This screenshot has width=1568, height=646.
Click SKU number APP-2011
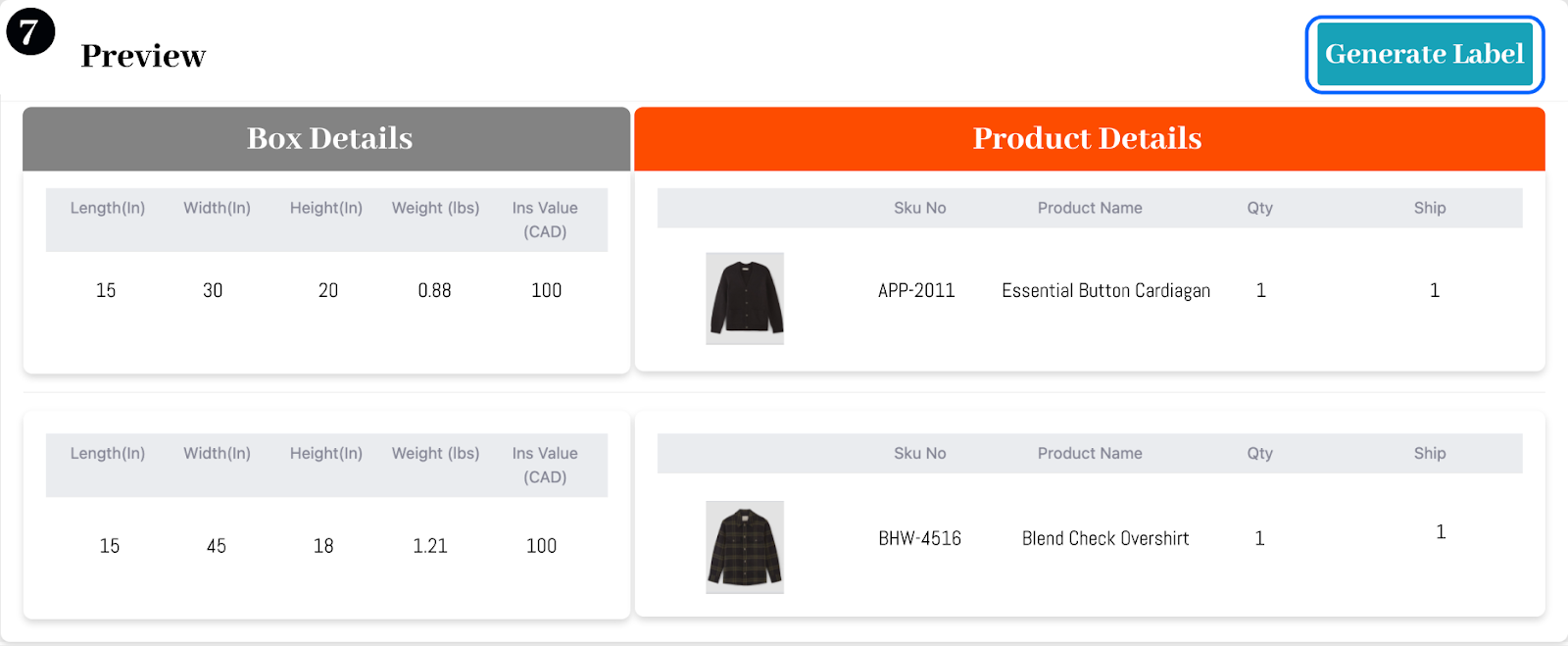tap(916, 290)
